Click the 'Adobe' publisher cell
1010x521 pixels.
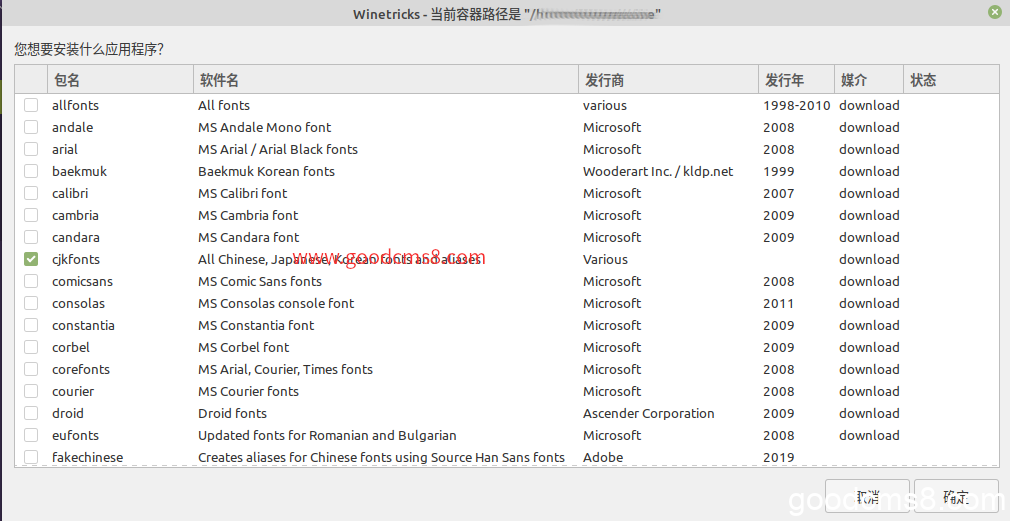click(x=603, y=457)
